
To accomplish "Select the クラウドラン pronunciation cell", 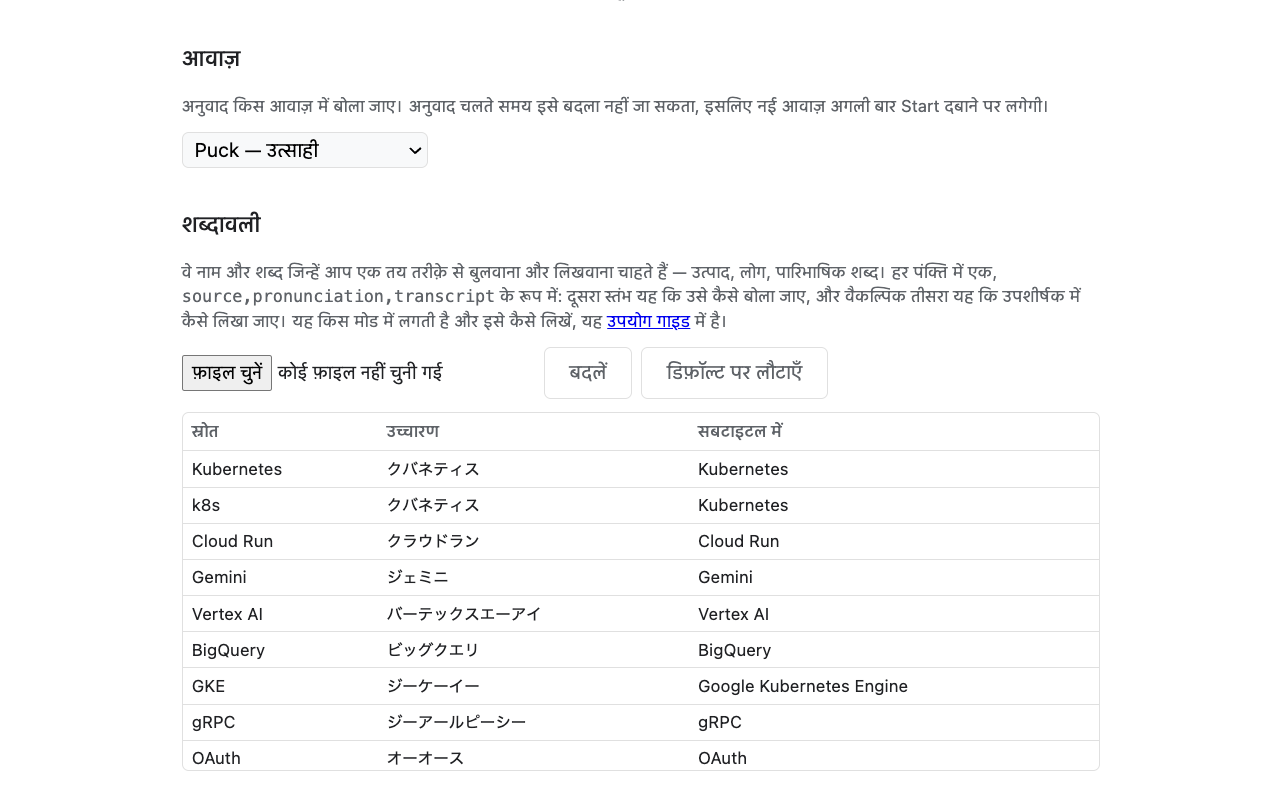I will point(533,541).
